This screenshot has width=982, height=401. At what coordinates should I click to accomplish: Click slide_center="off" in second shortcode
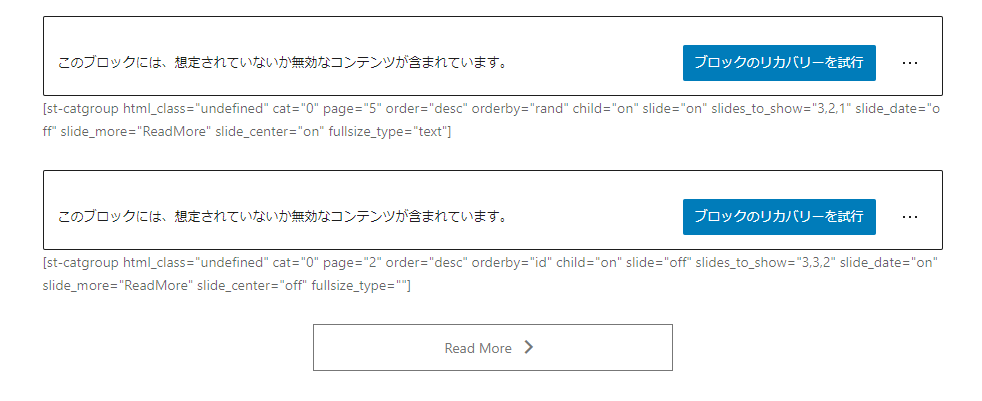250,287
